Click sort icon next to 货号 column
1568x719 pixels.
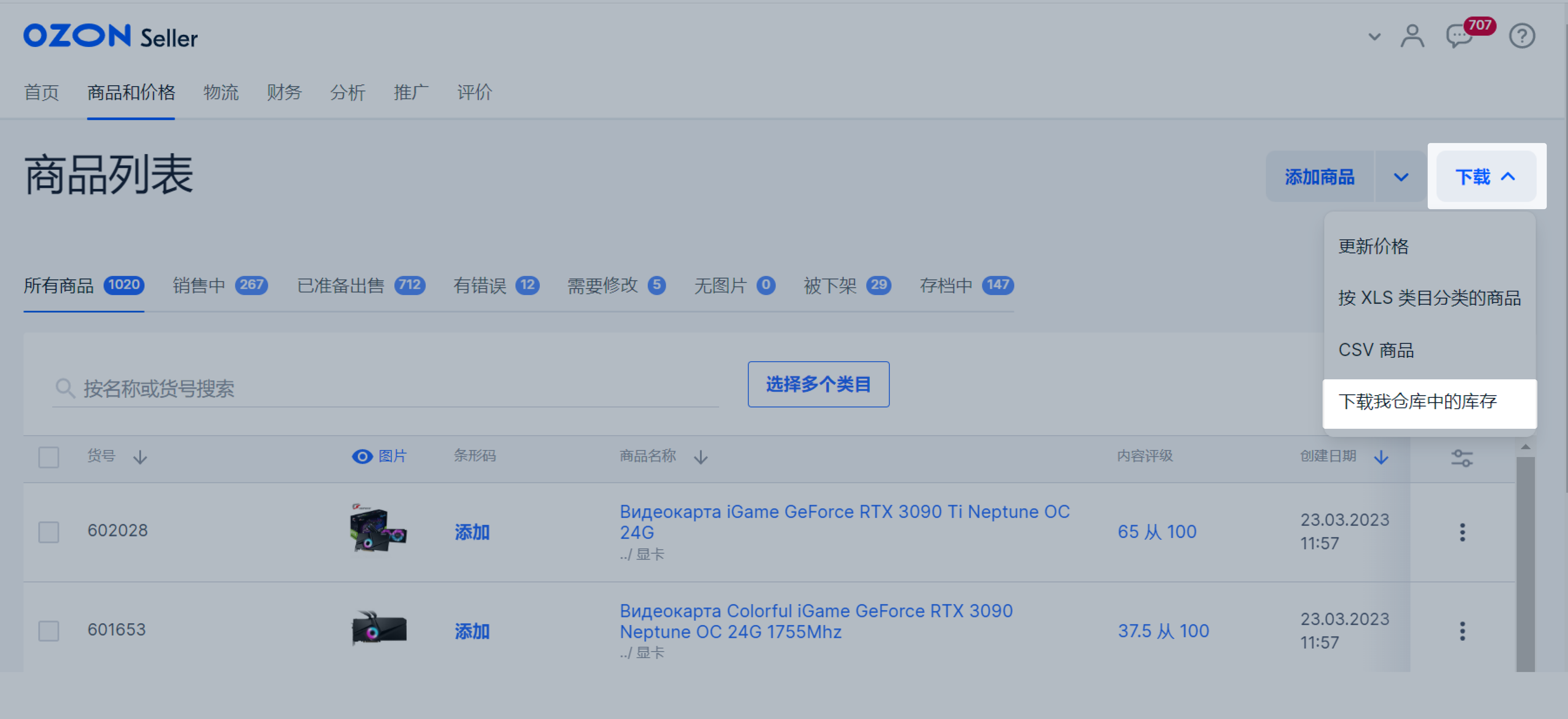click(140, 457)
